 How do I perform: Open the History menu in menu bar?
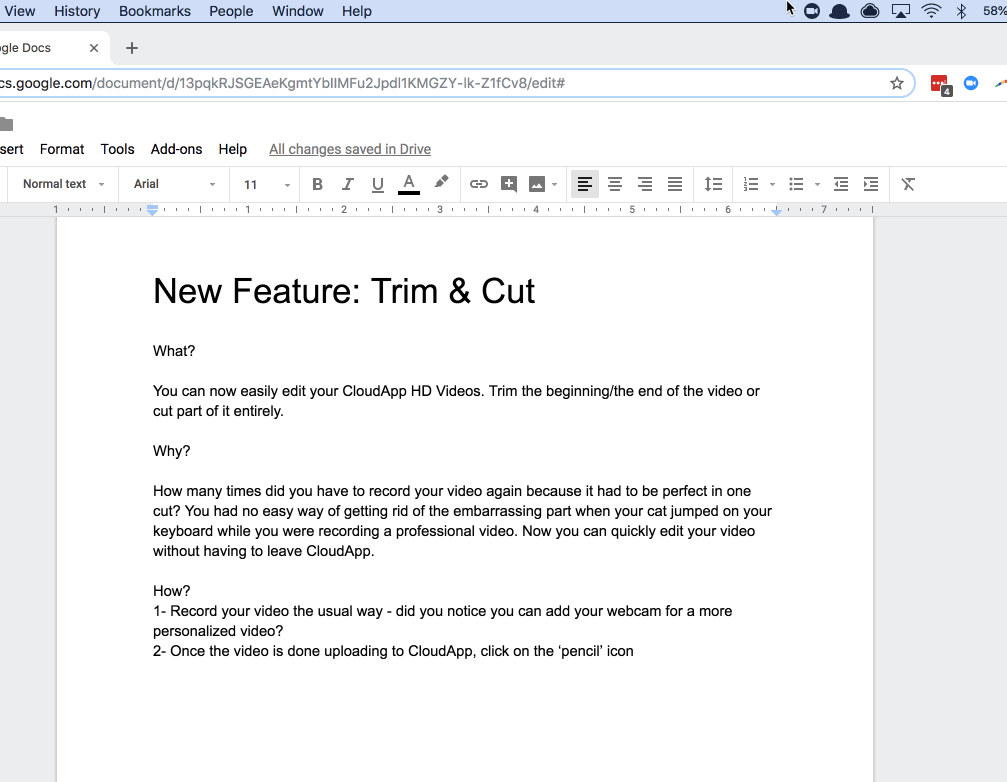coord(77,11)
